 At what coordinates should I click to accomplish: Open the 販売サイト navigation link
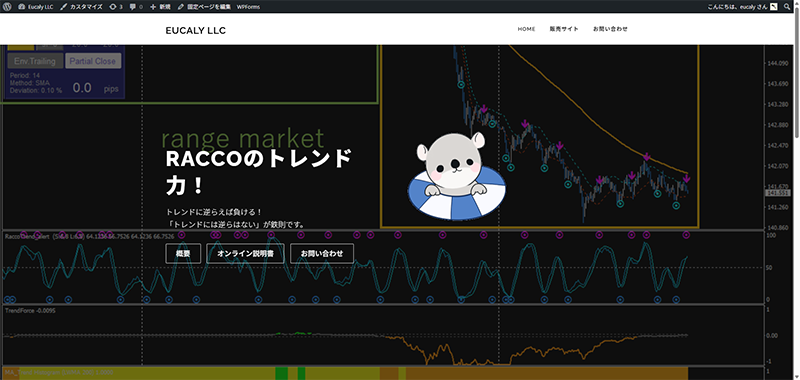coord(564,29)
